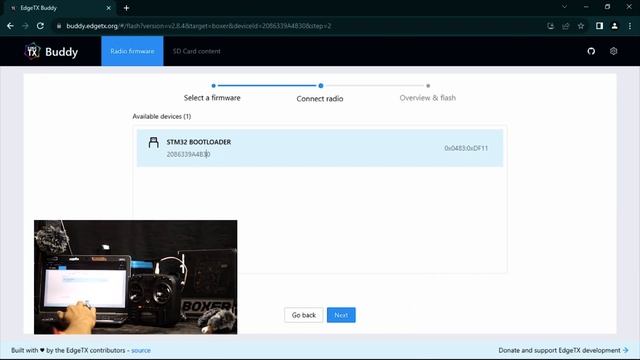640x360 pixels.
Task: Toggle the browser side panel
Action: click(599, 26)
